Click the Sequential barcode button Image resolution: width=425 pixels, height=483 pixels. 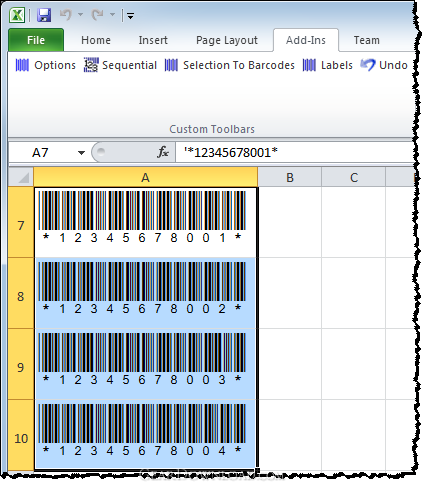point(120,65)
